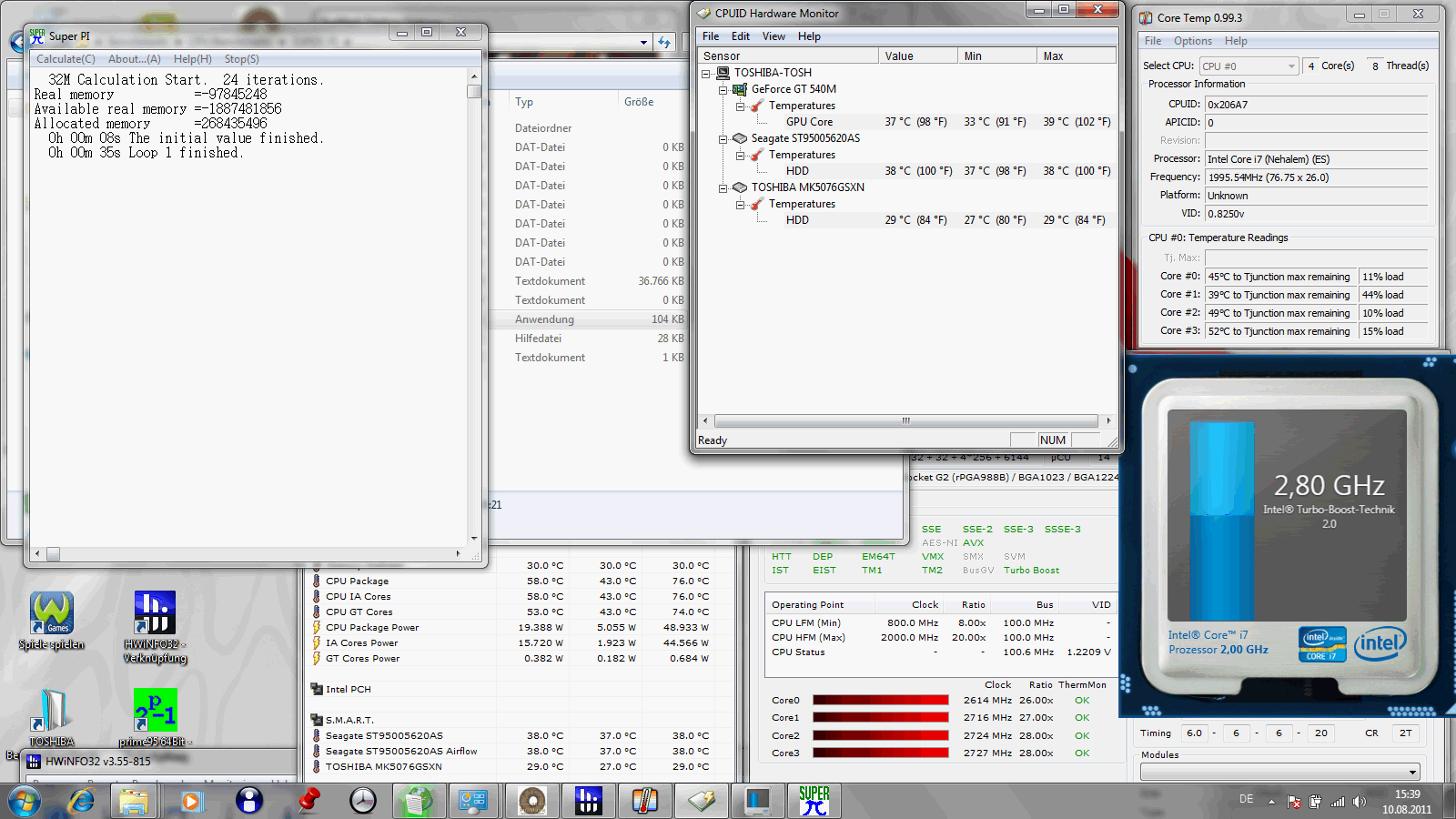Open the prime95 64Bit desktop shortcut
The height and width of the screenshot is (819, 1456).
click(155, 718)
